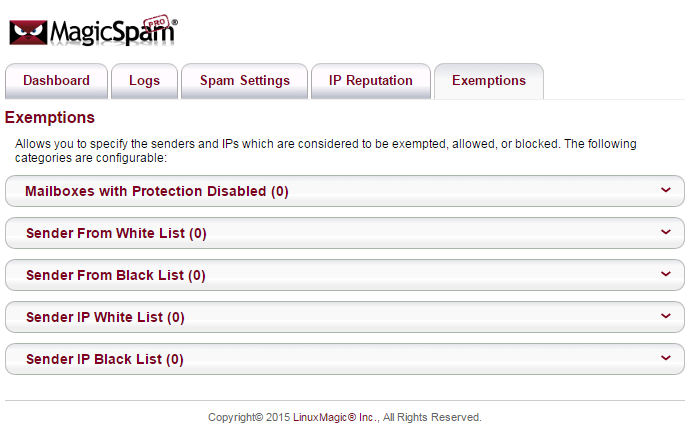The width and height of the screenshot is (696, 433).
Task: Click chevron arrow on Mailboxes with Protection Disabled
Action: click(666, 190)
